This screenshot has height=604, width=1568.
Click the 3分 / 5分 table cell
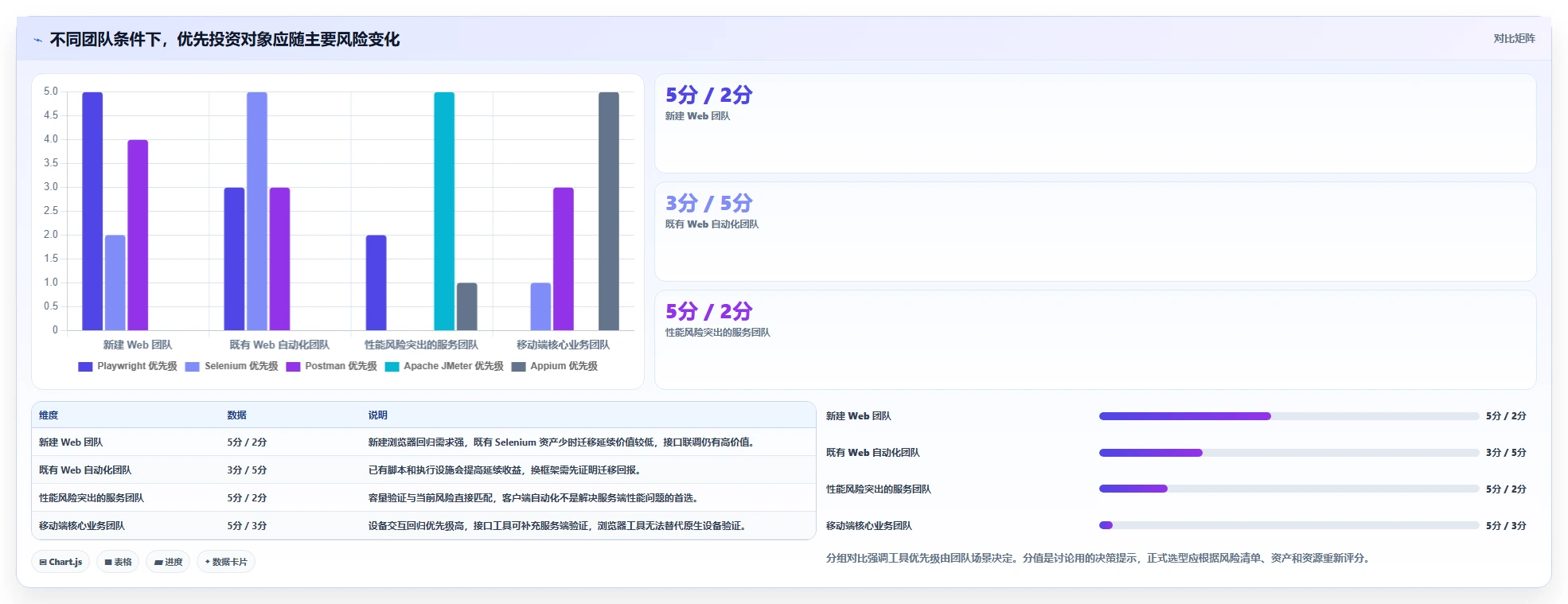click(x=247, y=470)
